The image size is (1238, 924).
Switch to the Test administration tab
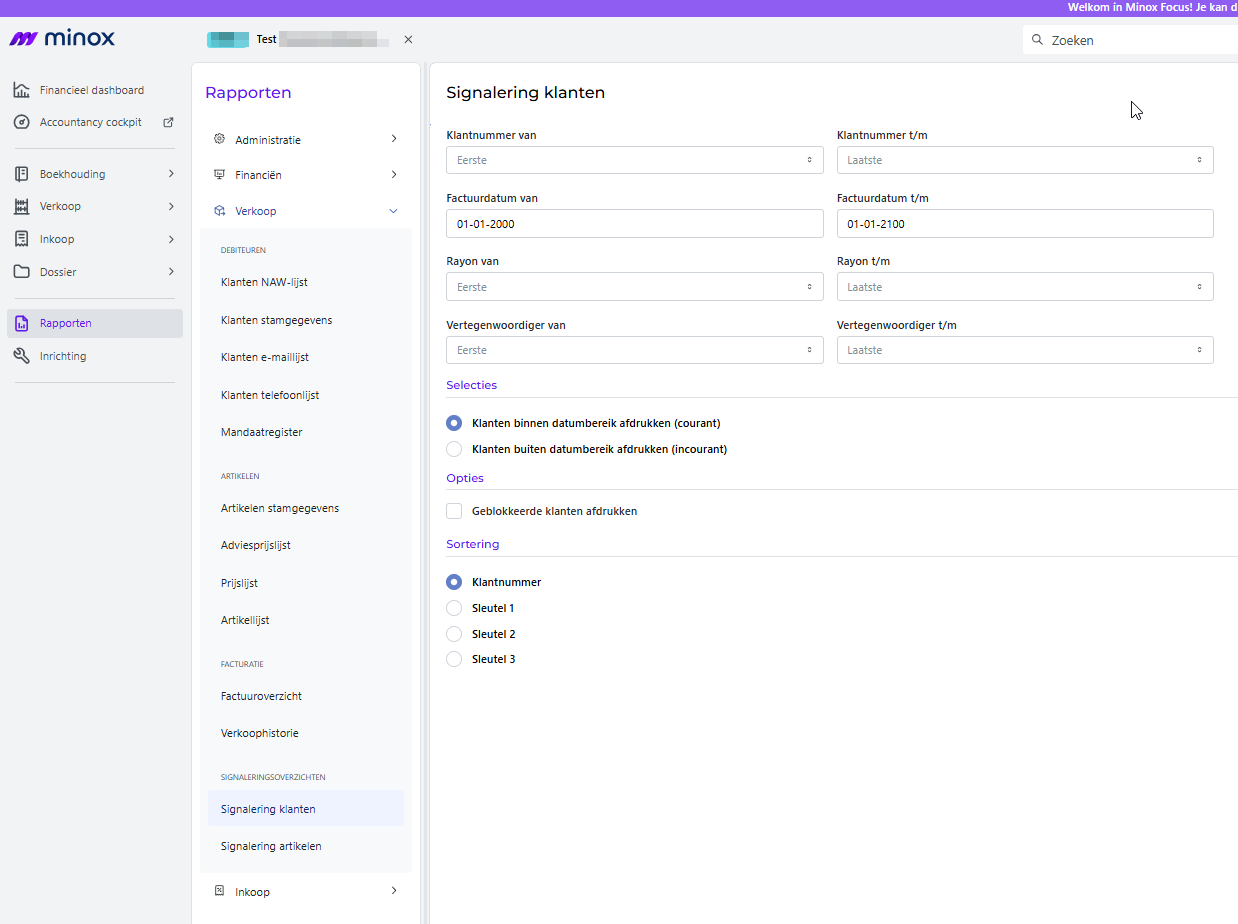(x=297, y=40)
